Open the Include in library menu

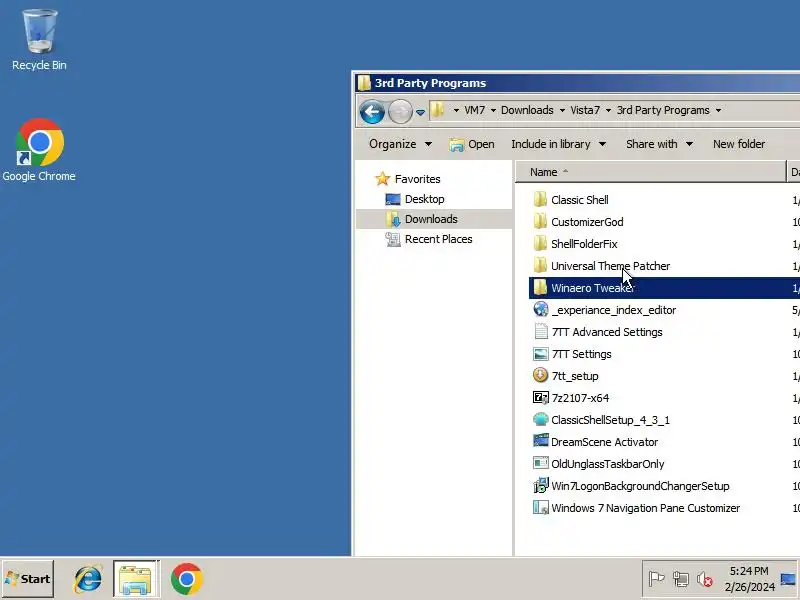point(558,144)
